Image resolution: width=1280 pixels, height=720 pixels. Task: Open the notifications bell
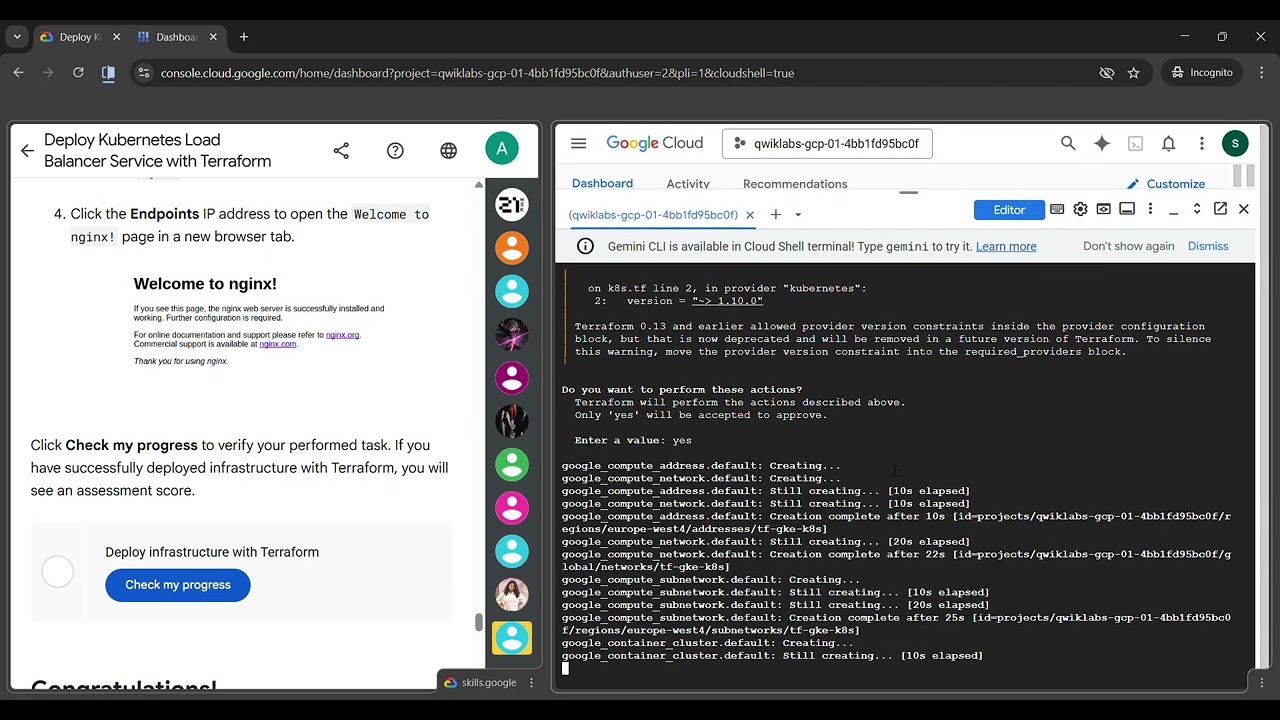coord(1168,144)
